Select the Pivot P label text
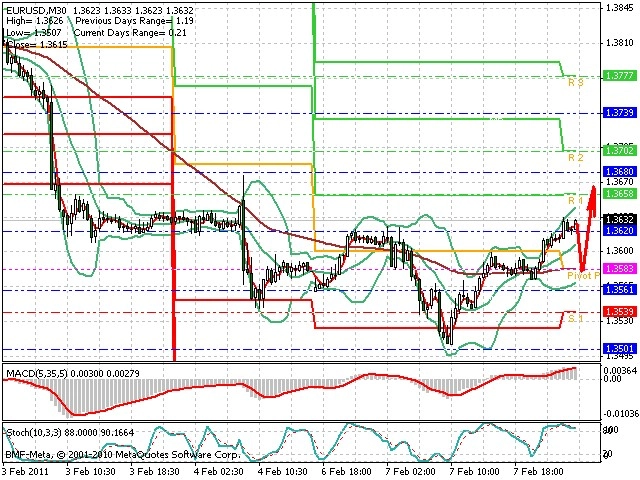The width and height of the screenshot is (640, 480). tap(583, 276)
